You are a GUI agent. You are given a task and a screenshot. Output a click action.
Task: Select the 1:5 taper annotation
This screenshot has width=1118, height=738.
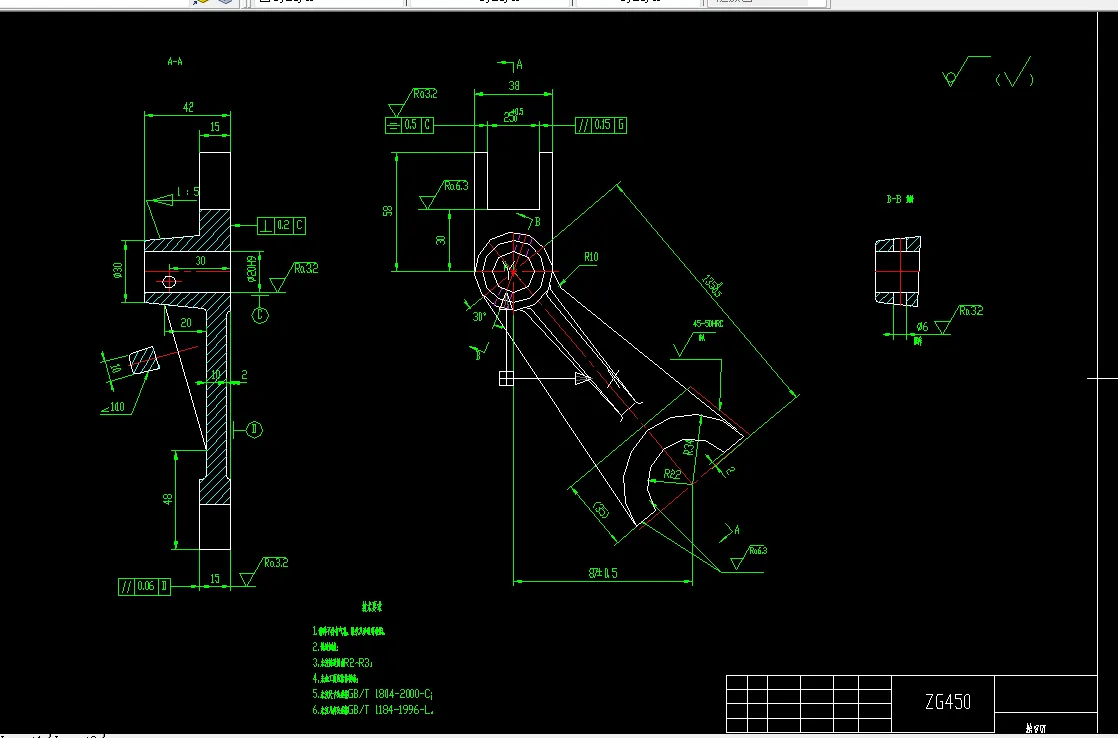[x=188, y=193]
